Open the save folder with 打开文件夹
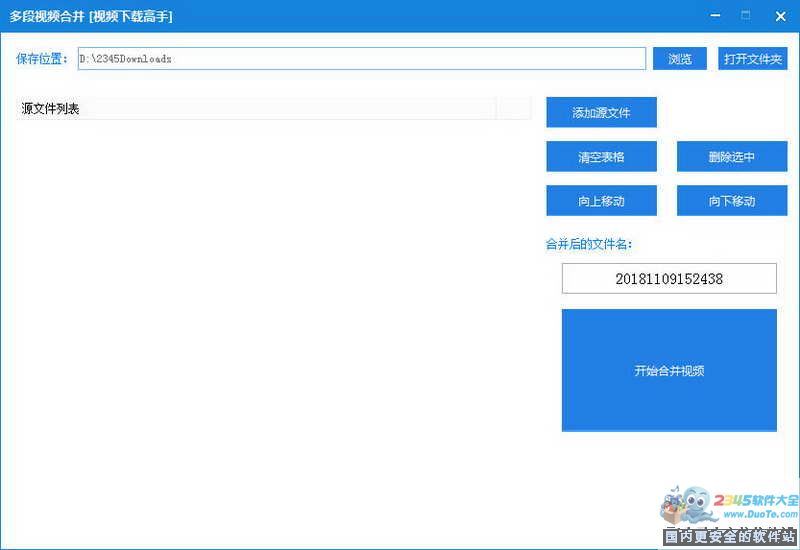Screen dimensions: 800x550 click(x=752, y=59)
